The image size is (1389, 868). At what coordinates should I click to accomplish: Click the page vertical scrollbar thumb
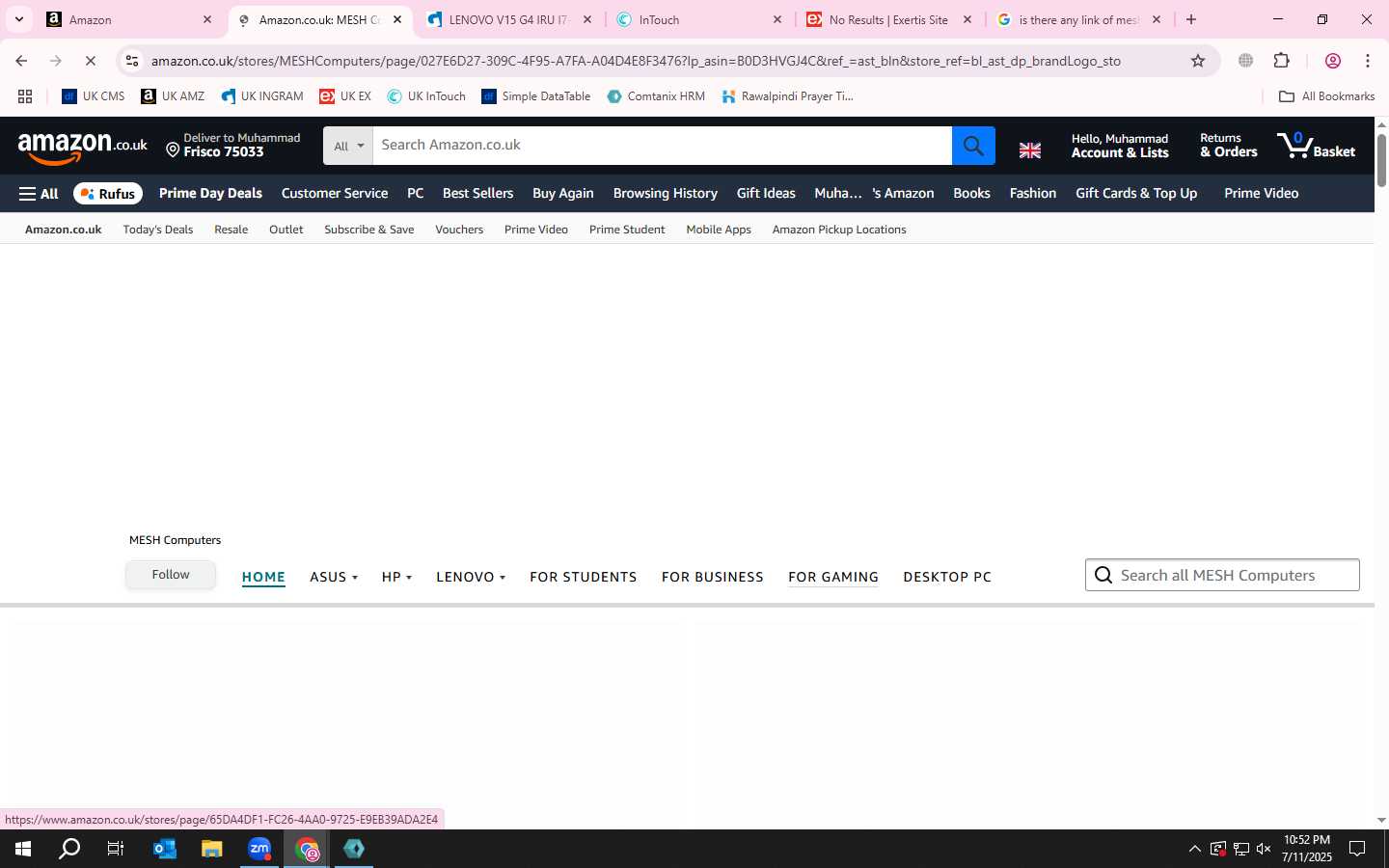pos(1381,160)
